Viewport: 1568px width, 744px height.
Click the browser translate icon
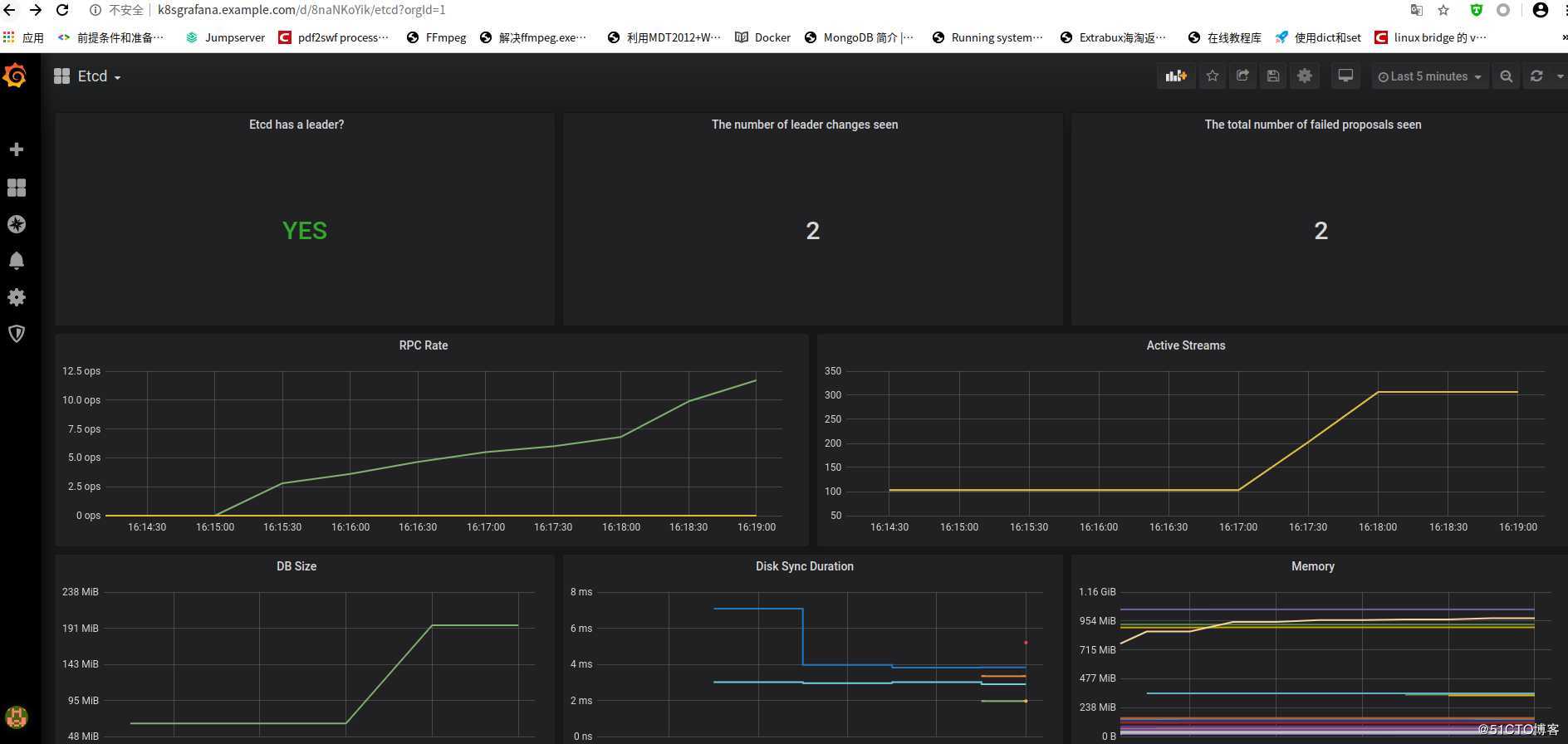(1416, 10)
